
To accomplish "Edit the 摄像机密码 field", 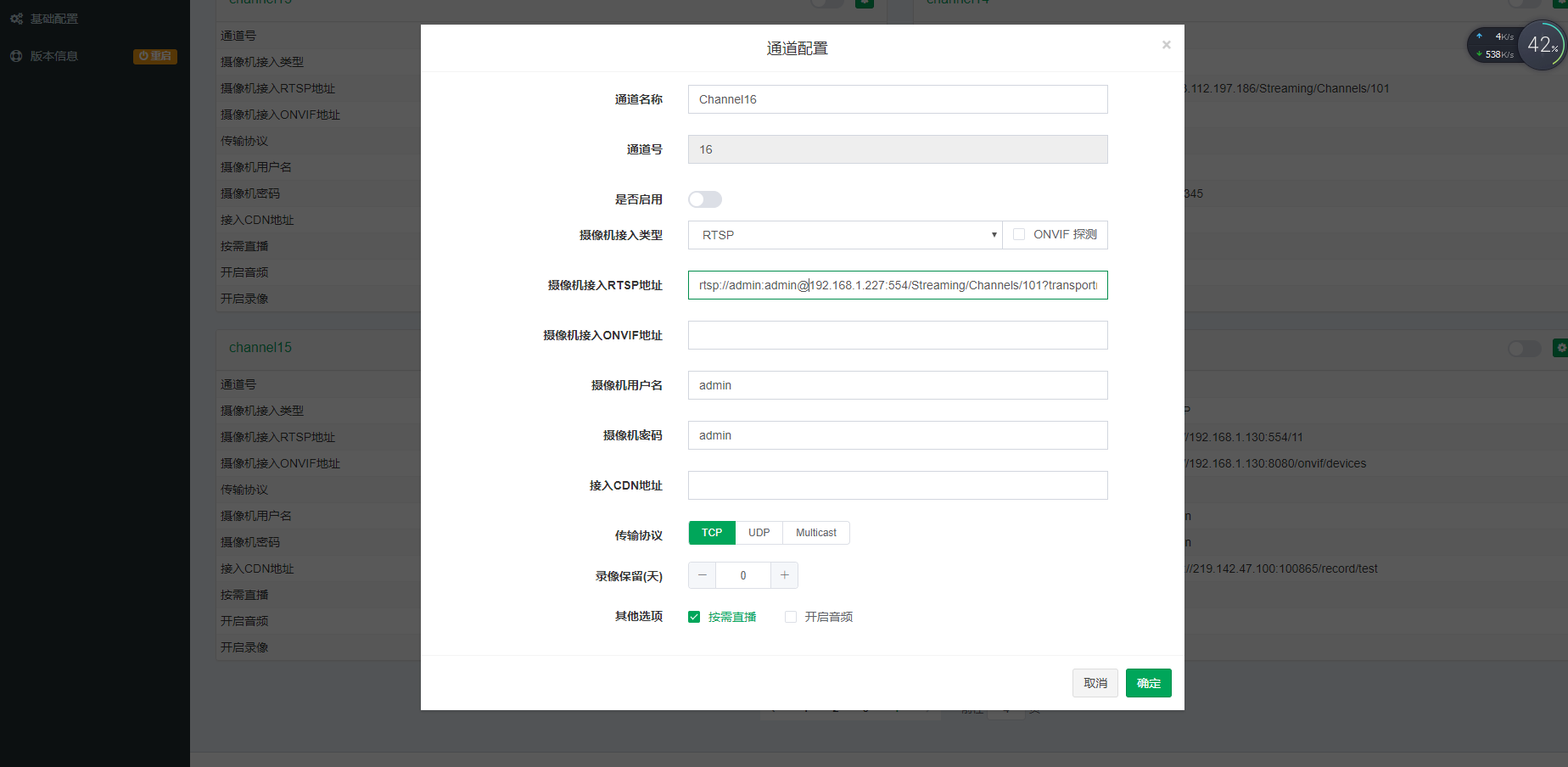I will pos(898,435).
